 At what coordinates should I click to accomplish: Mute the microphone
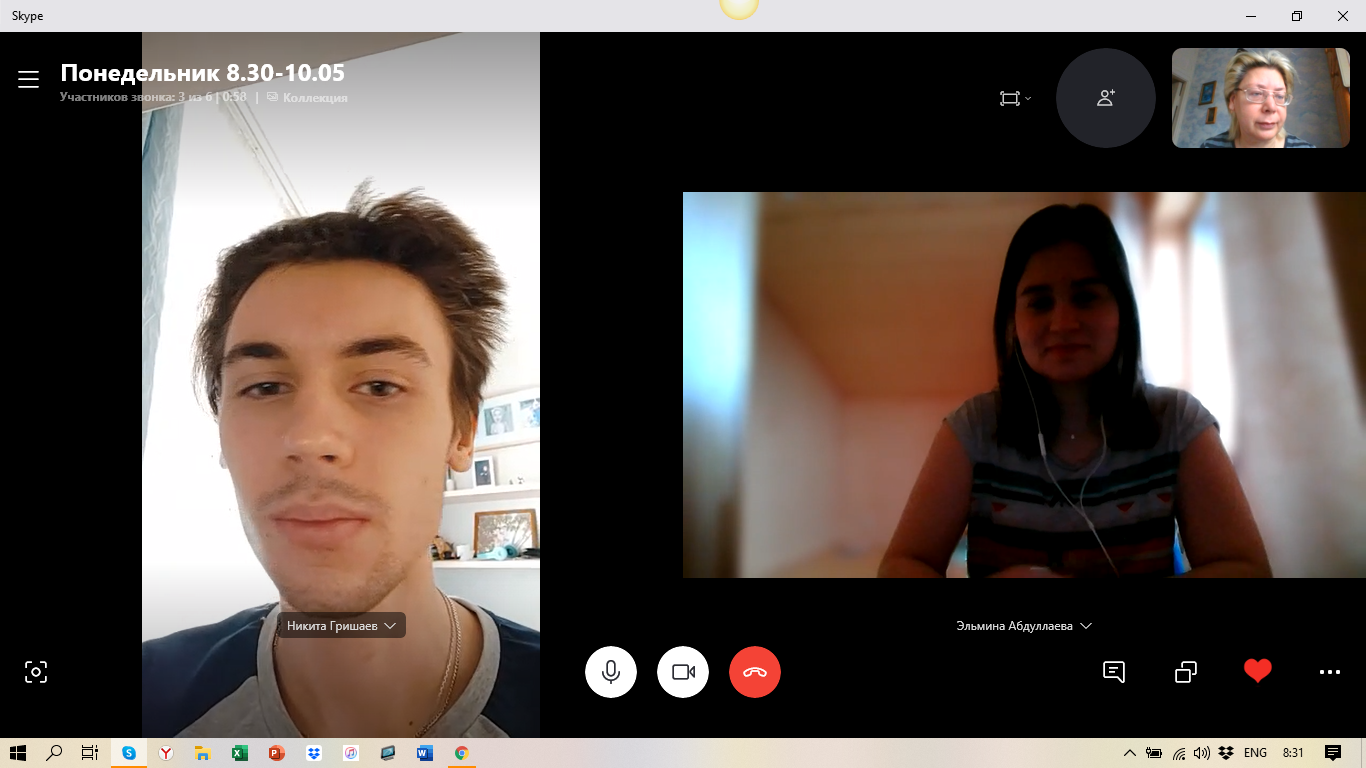pos(611,672)
